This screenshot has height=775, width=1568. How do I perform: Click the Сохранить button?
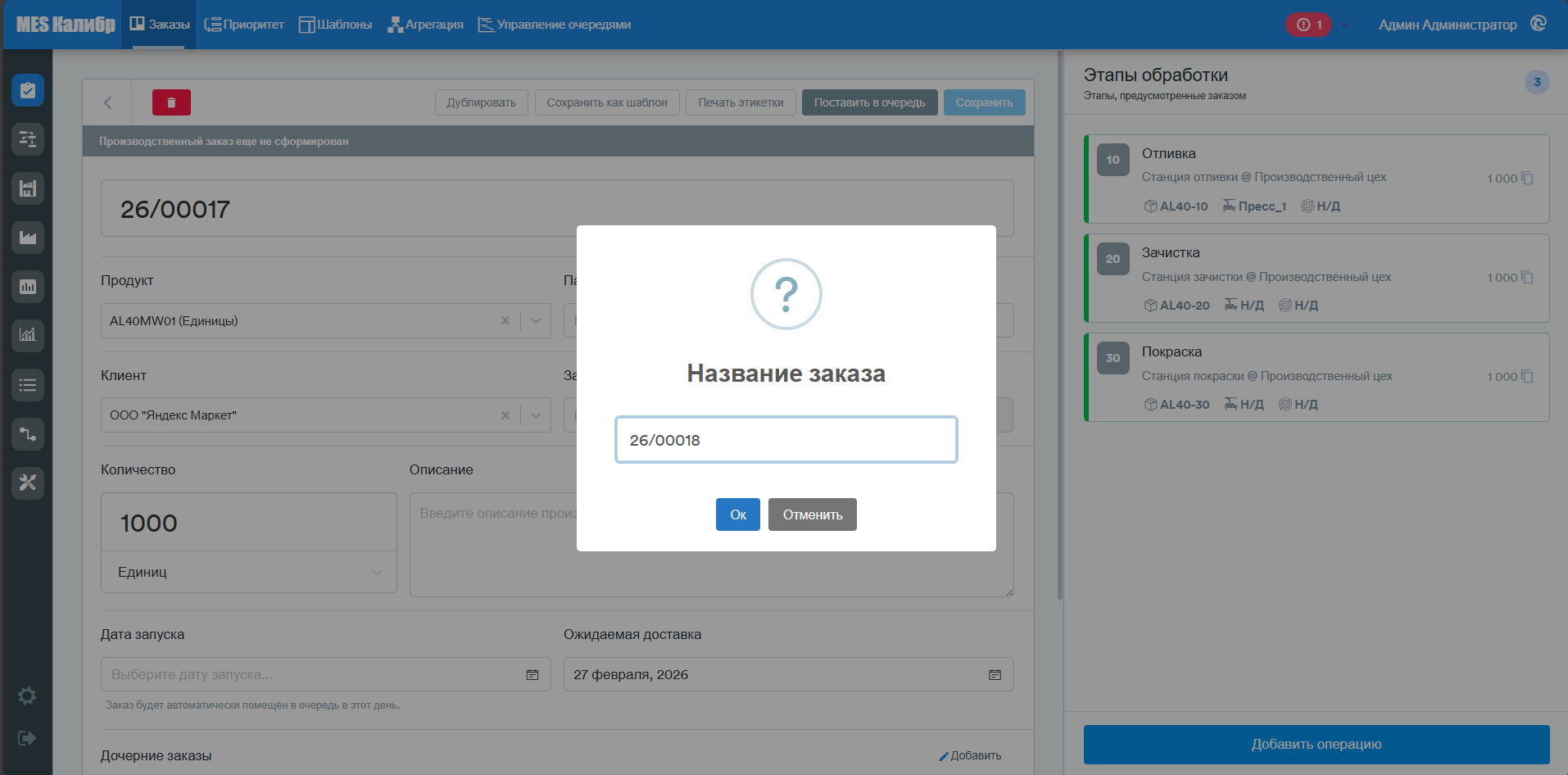click(x=985, y=102)
